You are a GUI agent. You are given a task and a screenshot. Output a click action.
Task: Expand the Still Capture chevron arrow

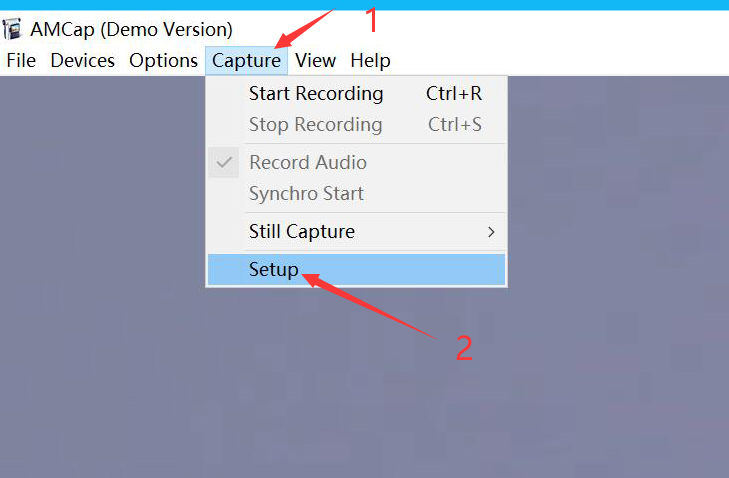tap(491, 232)
